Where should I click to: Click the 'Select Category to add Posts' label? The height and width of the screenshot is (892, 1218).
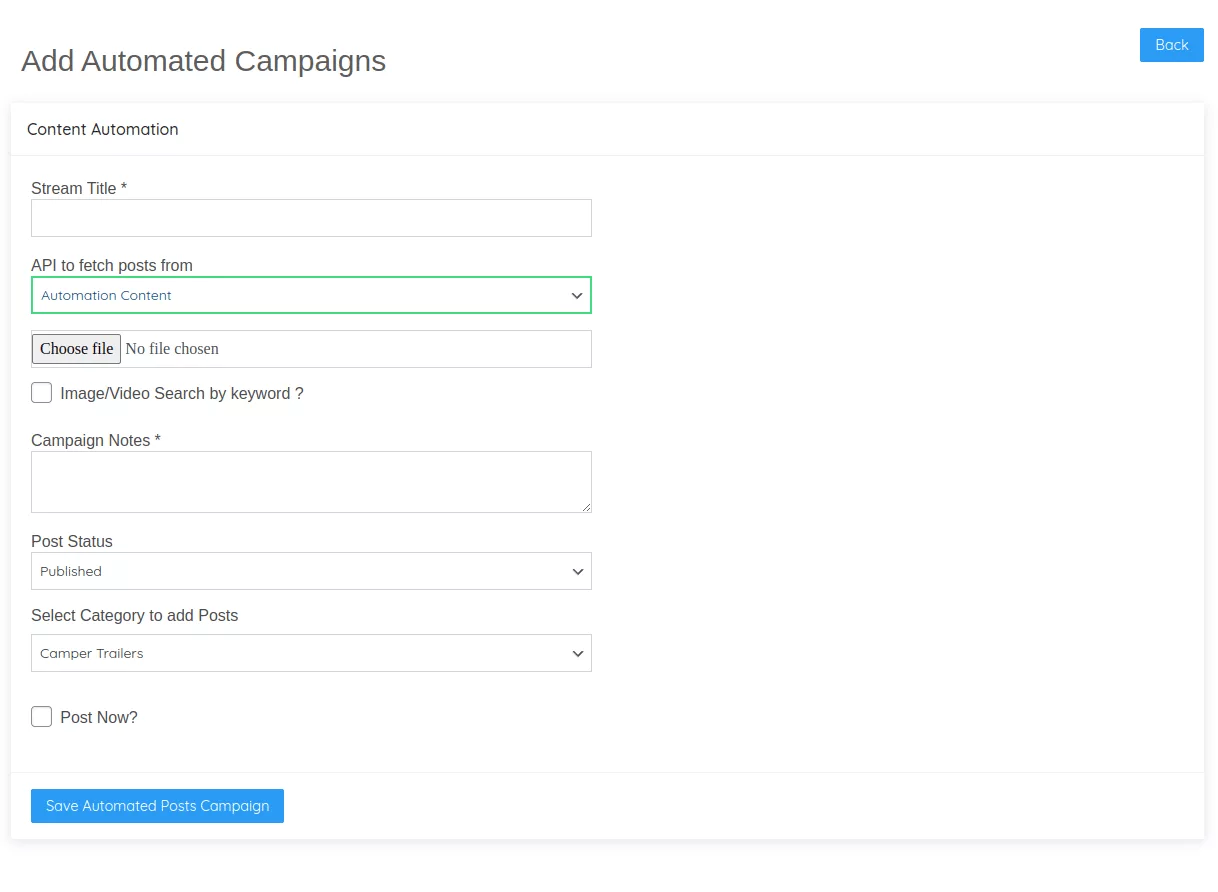(x=135, y=615)
